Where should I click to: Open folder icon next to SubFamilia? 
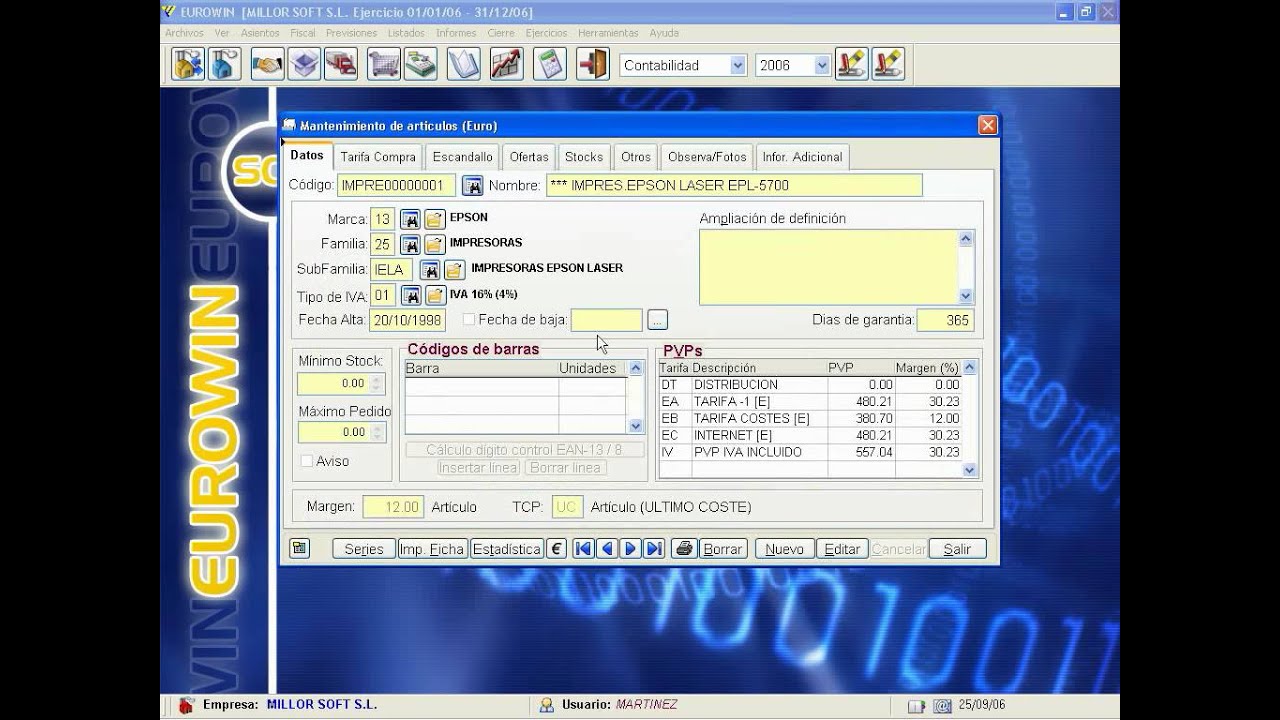pos(454,270)
